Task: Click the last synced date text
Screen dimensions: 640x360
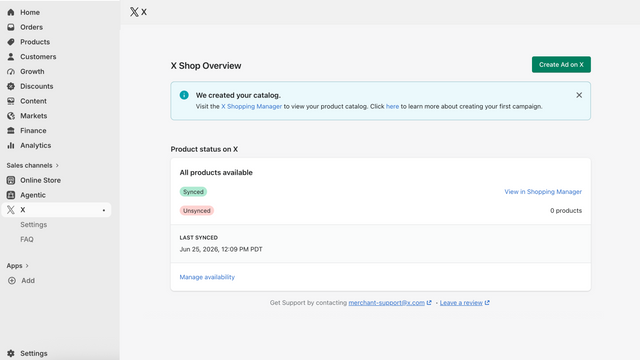Action: (x=221, y=249)
